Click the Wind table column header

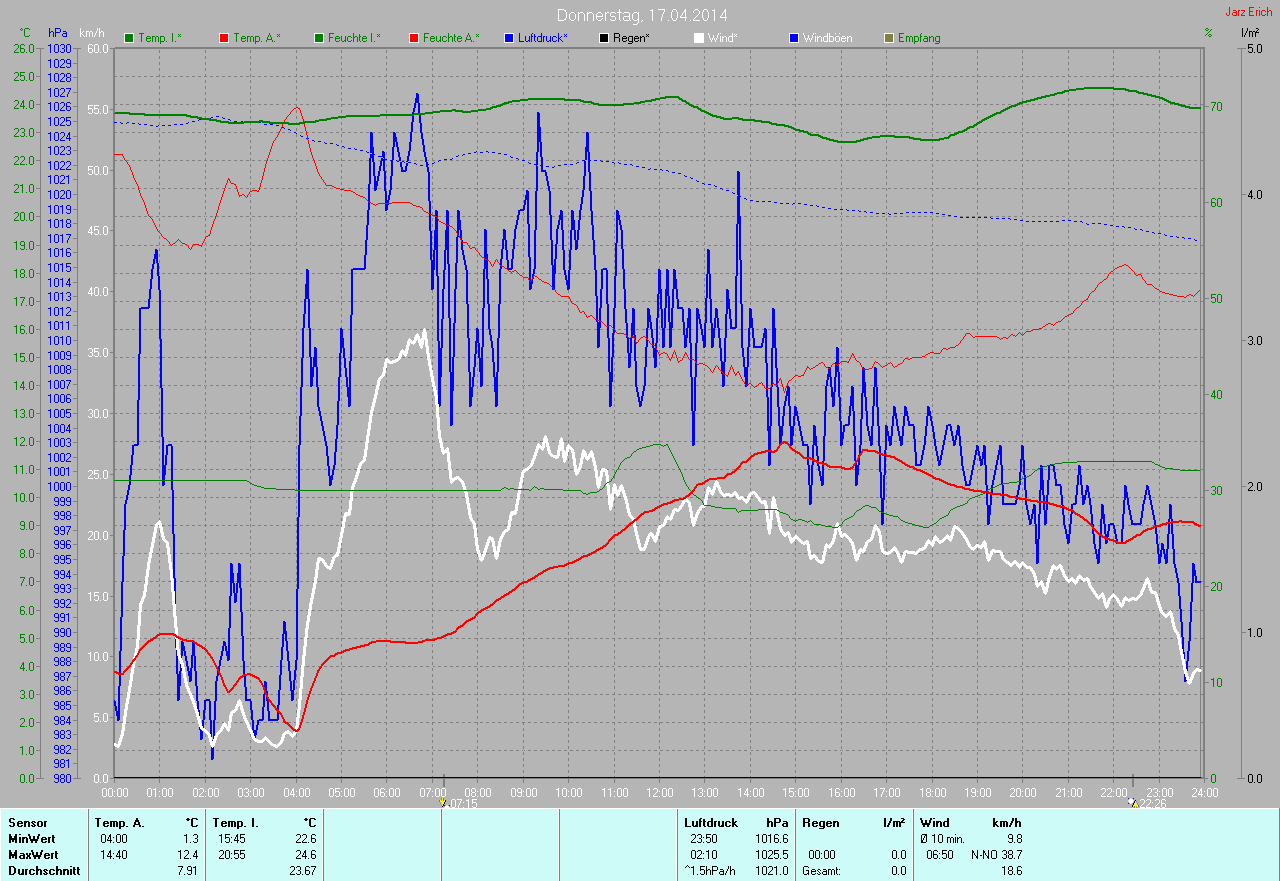pyautogui.click(x=934, y=822)
